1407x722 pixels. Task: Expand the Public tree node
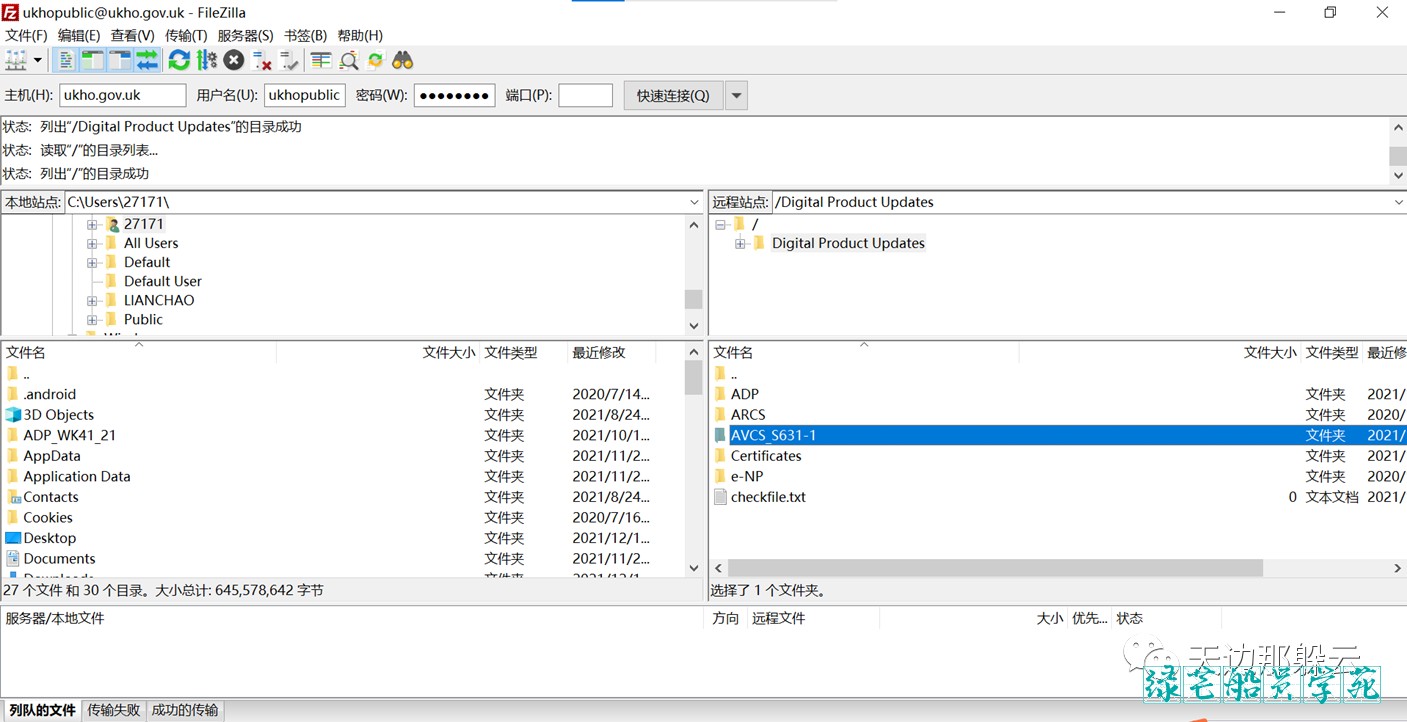point(92,319)
